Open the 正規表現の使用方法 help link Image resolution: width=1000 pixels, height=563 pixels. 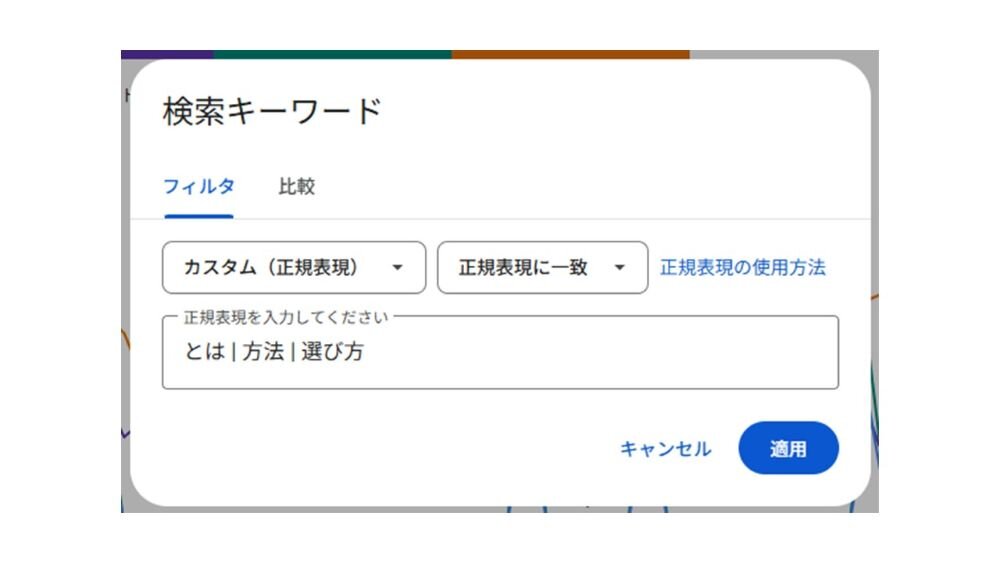tap(742, 268)
